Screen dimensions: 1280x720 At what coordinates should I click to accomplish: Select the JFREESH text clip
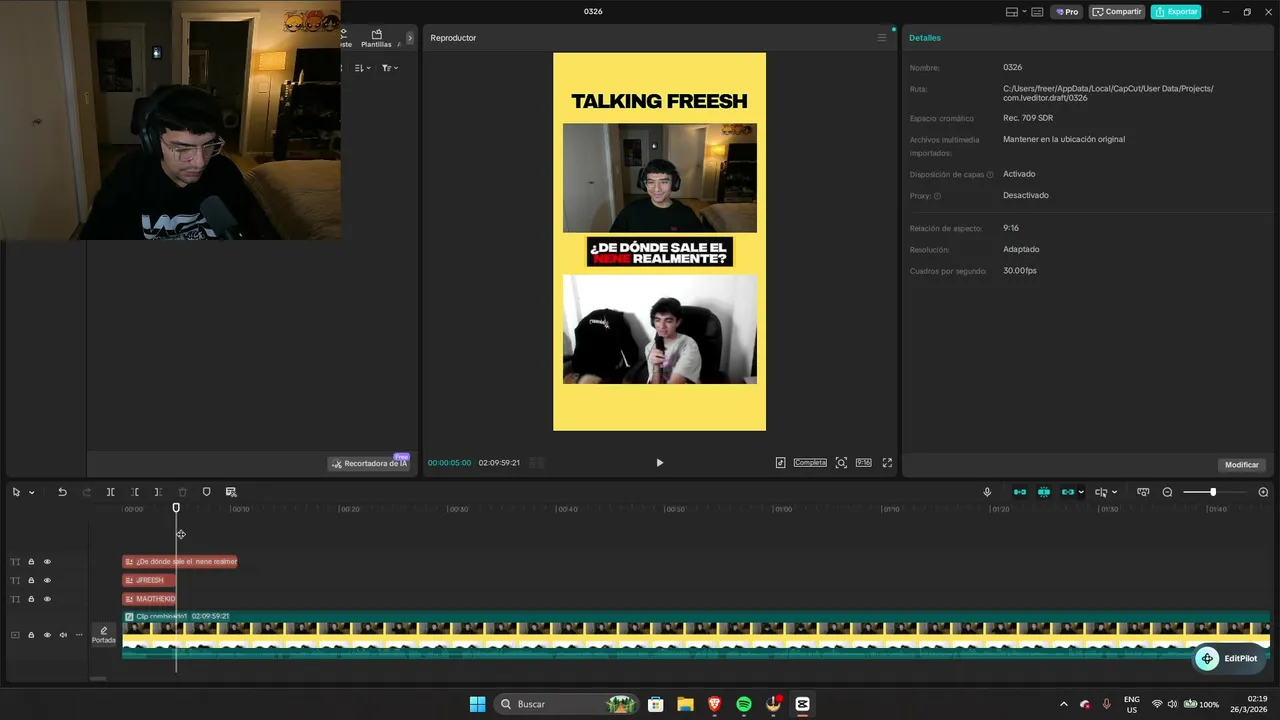149,580
